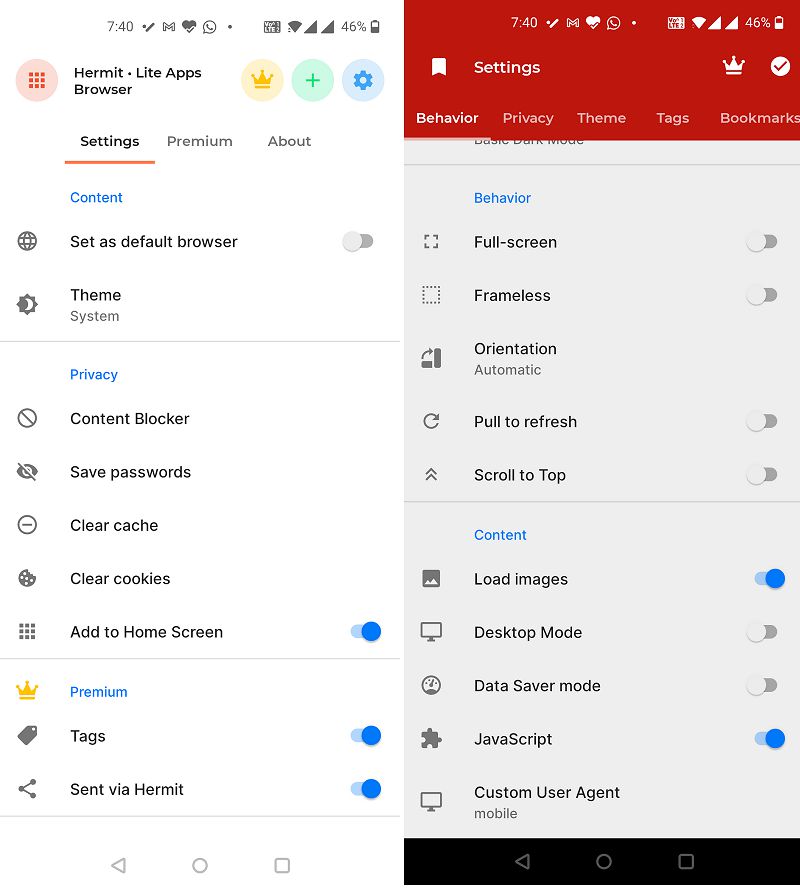Open the blue gear settings icon

coord(363,81)
